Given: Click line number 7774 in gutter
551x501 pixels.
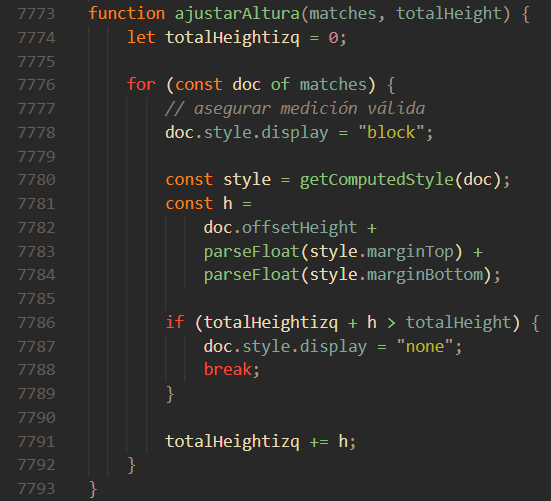Looking at the screenshot, I should (x=36, y=38).
